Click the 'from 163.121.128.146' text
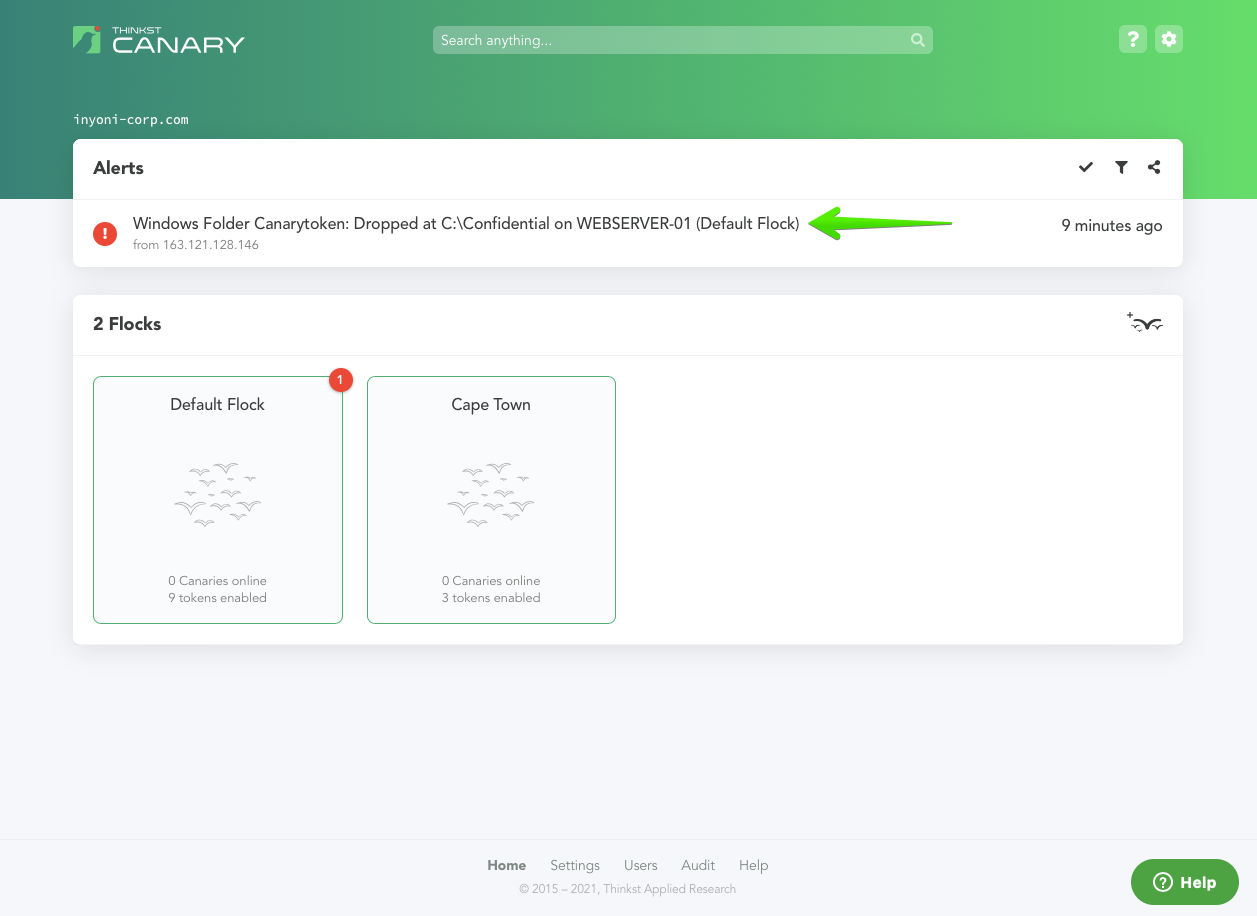 pyautogui.click(x=196, y=245)
